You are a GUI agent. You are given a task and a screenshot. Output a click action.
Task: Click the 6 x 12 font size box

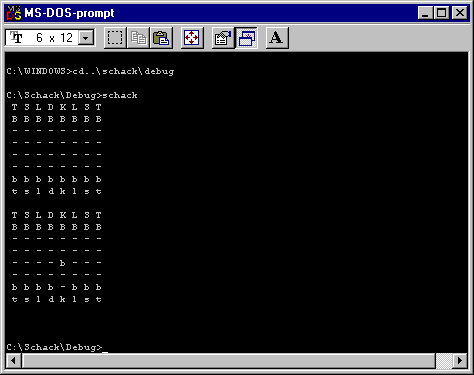(50, 38)
